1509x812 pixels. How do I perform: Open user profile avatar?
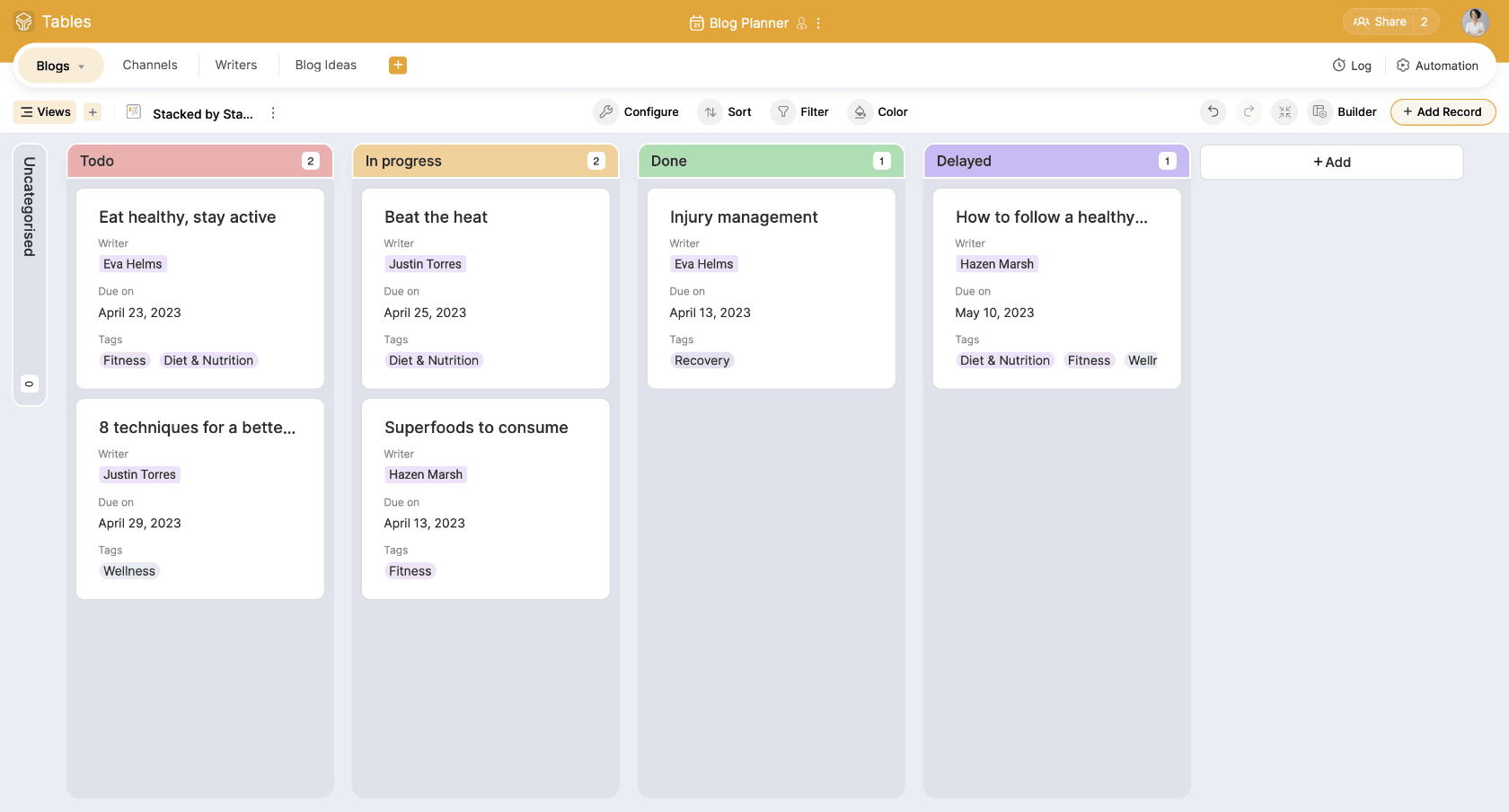[x=1474, y=22]
